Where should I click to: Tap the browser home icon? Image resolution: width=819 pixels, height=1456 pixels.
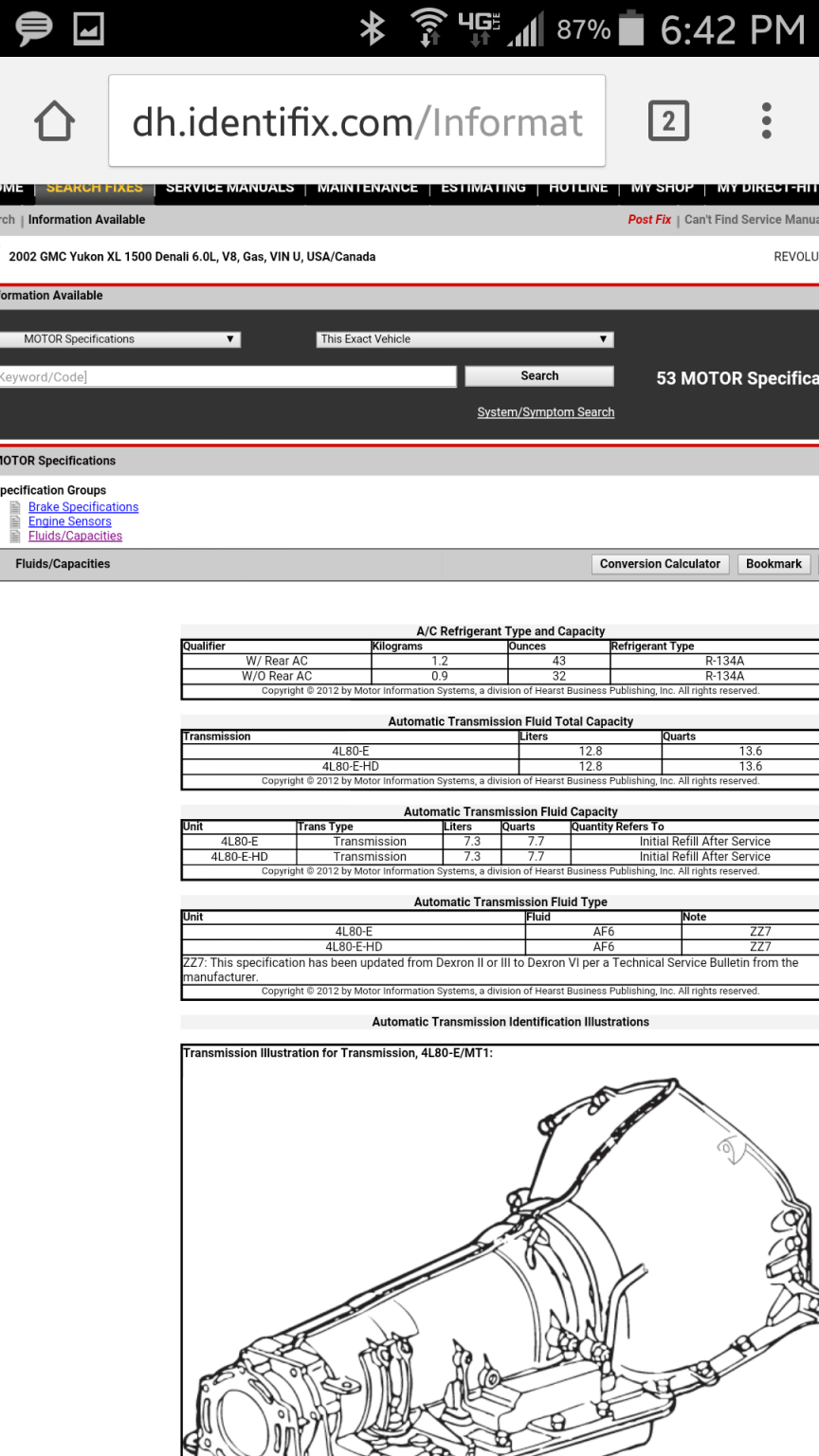click(54, 121)
